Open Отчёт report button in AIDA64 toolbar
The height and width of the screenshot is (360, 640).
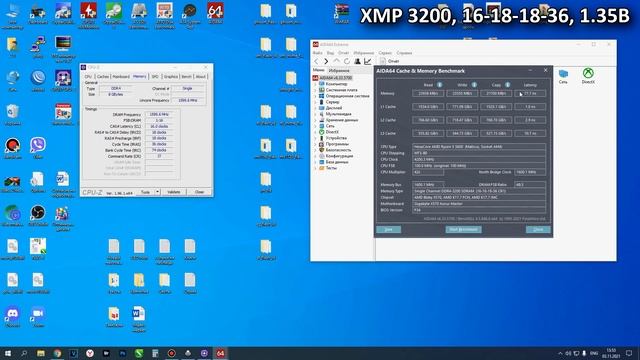(389, 61)
